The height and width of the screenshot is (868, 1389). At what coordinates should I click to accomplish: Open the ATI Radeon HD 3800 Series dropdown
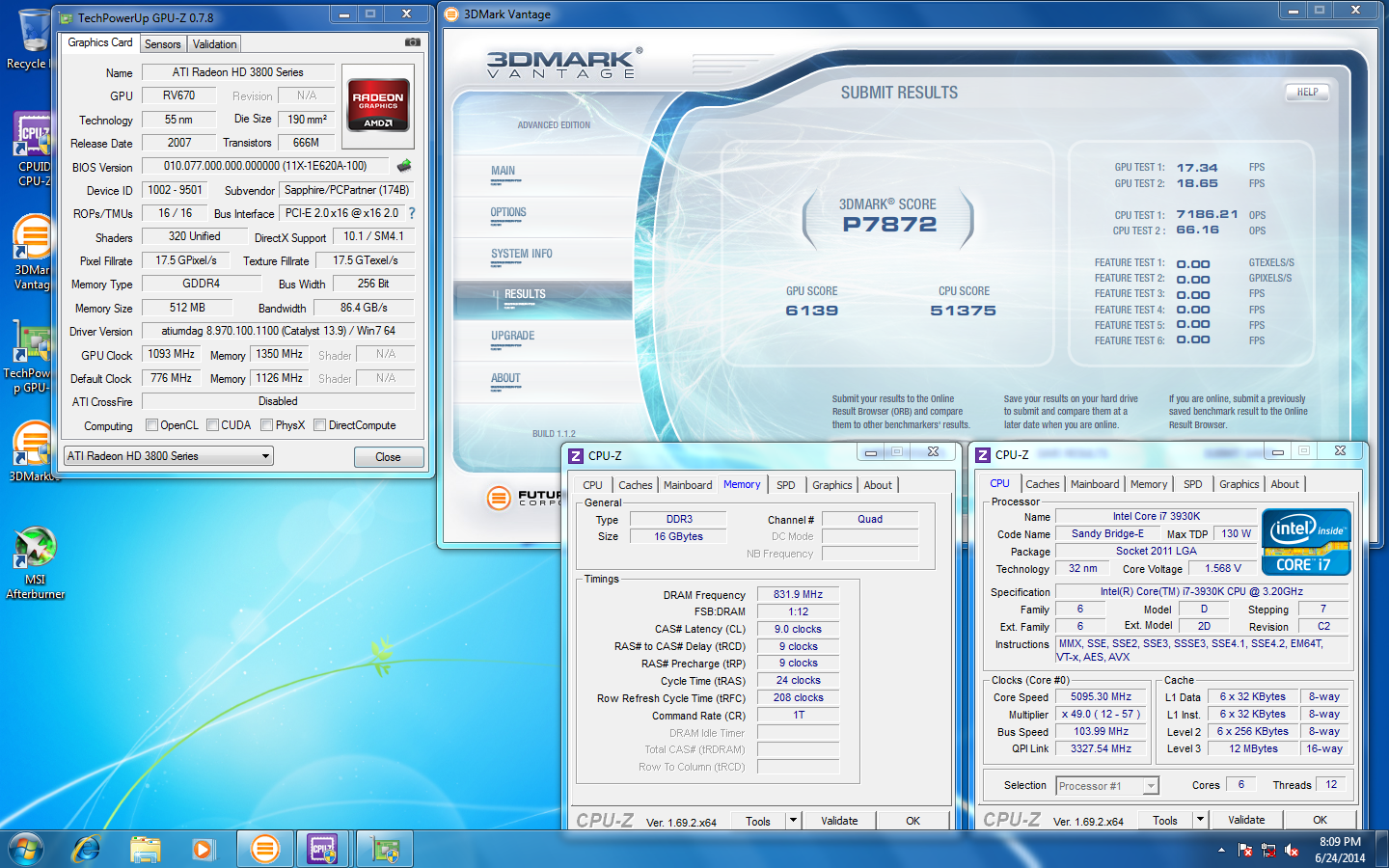click(x=168, y=456)
